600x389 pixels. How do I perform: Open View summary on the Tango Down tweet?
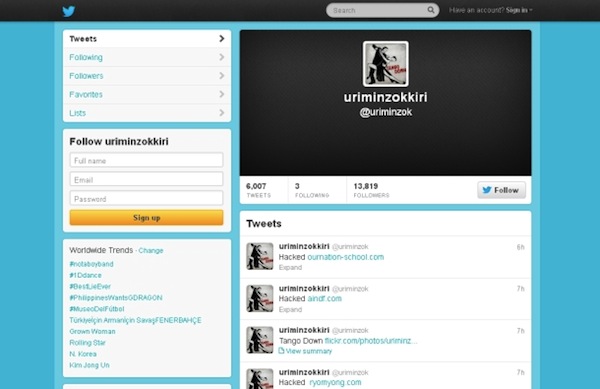point(308,351)
